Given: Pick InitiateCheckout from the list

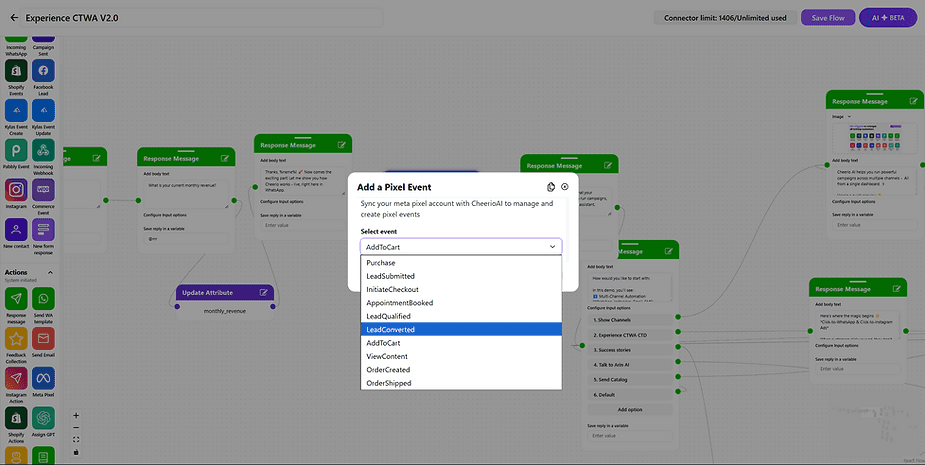Looking at the screenshot, I should 461,289.
